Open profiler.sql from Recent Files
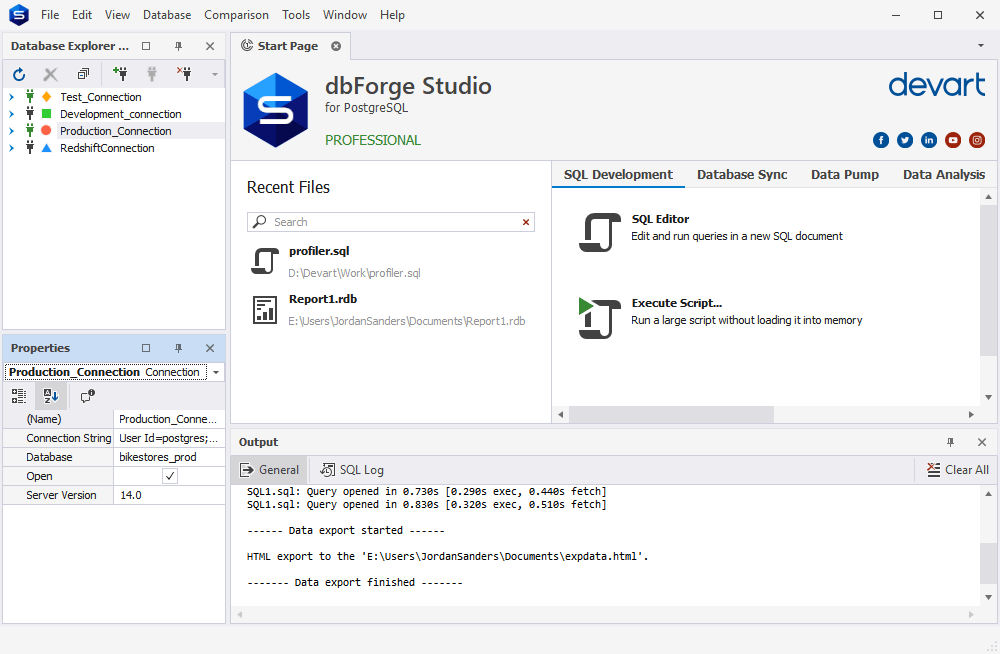Image resolution: width=1000 pixels, height=654 pixels. click(320, 250)
